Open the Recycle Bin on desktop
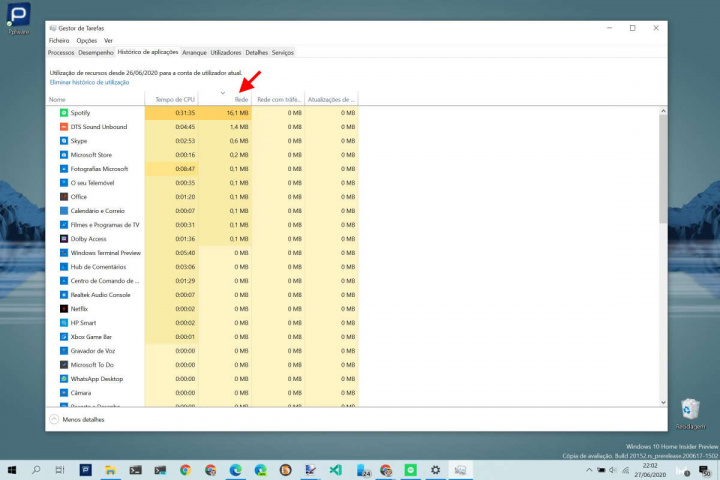The width and height of the screenshot is (720, 480). [689, 411]
